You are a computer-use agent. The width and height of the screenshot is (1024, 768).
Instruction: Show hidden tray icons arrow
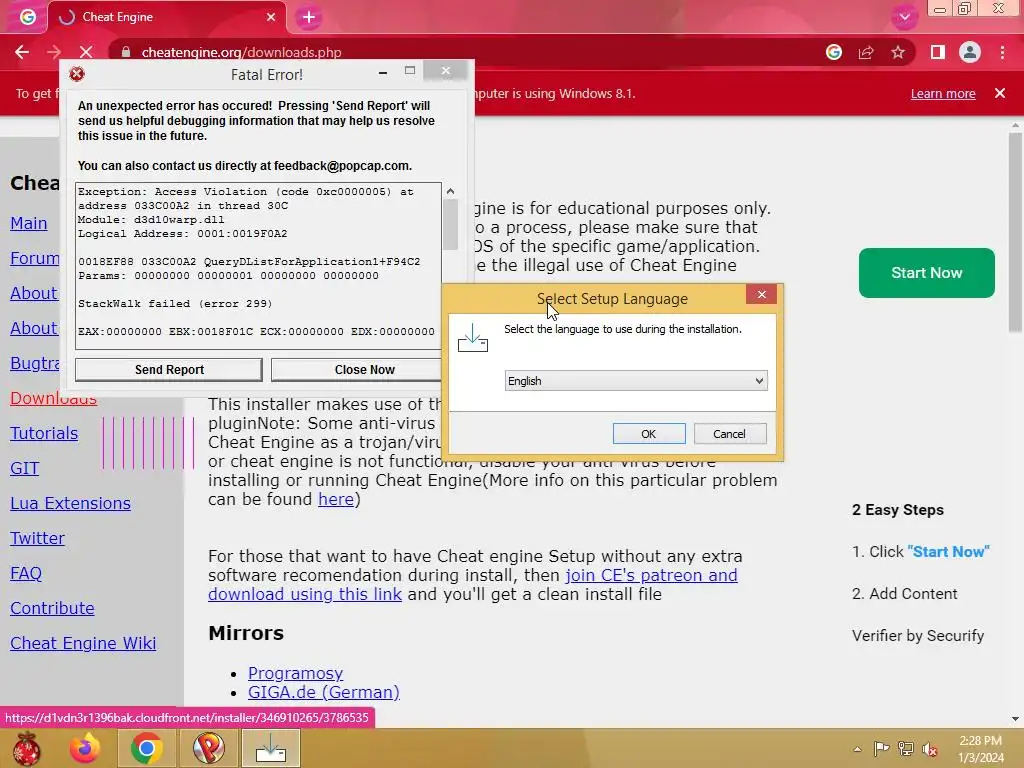pyautogui.click(x=857, y=749)
